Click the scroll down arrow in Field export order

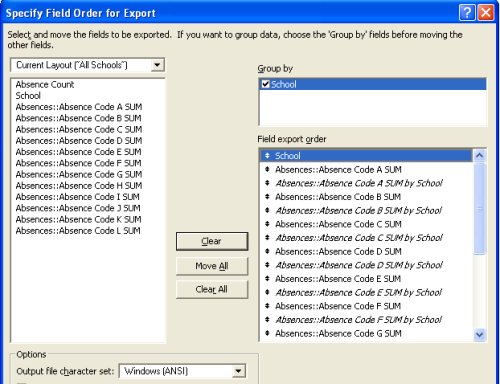[479, 334]
